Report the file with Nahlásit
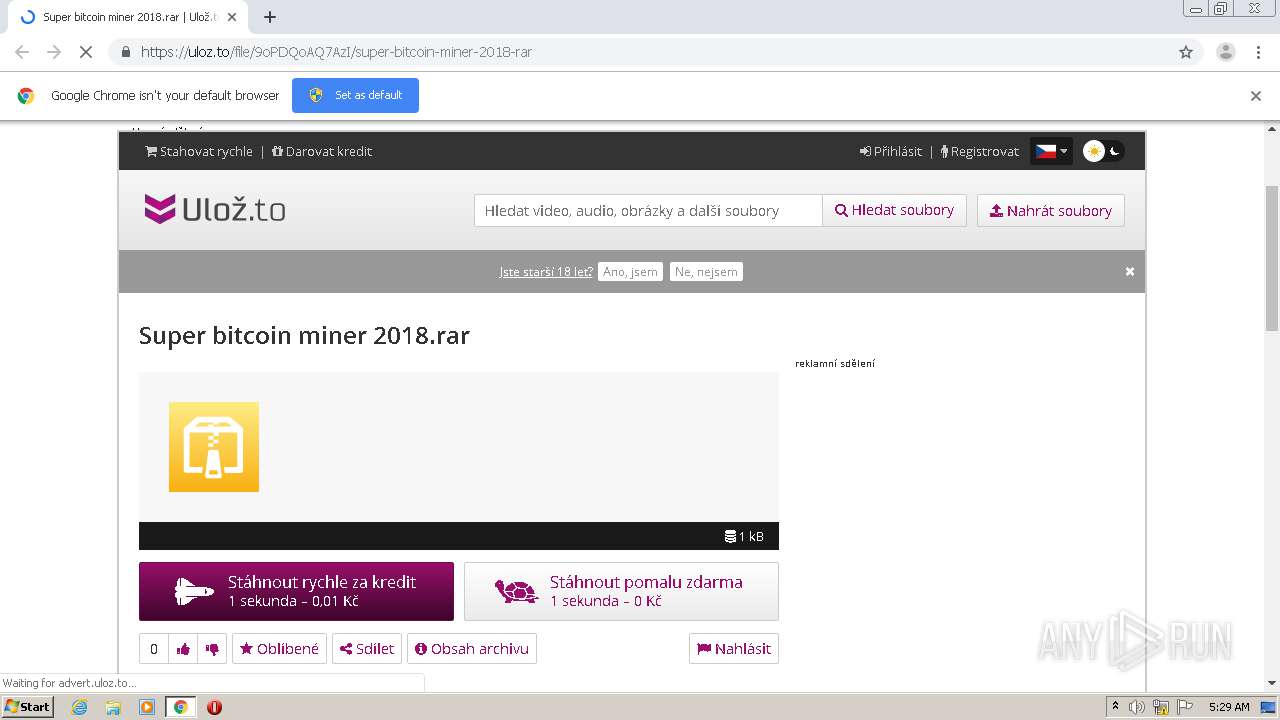The width and height of the screenshot is (1280, 720). pos(734,649)
